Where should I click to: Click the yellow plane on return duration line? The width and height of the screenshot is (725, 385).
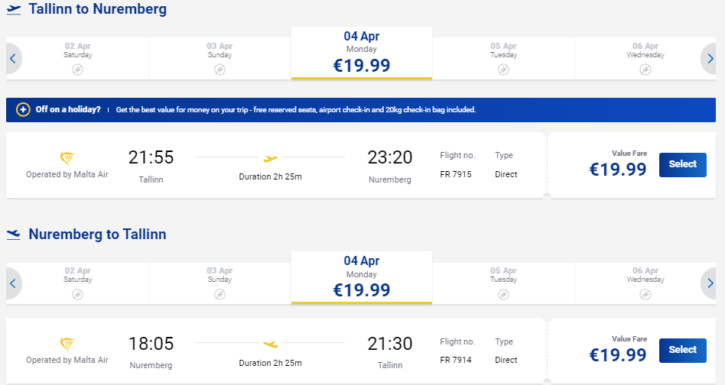pyautogui.click(x=270, y=344)
